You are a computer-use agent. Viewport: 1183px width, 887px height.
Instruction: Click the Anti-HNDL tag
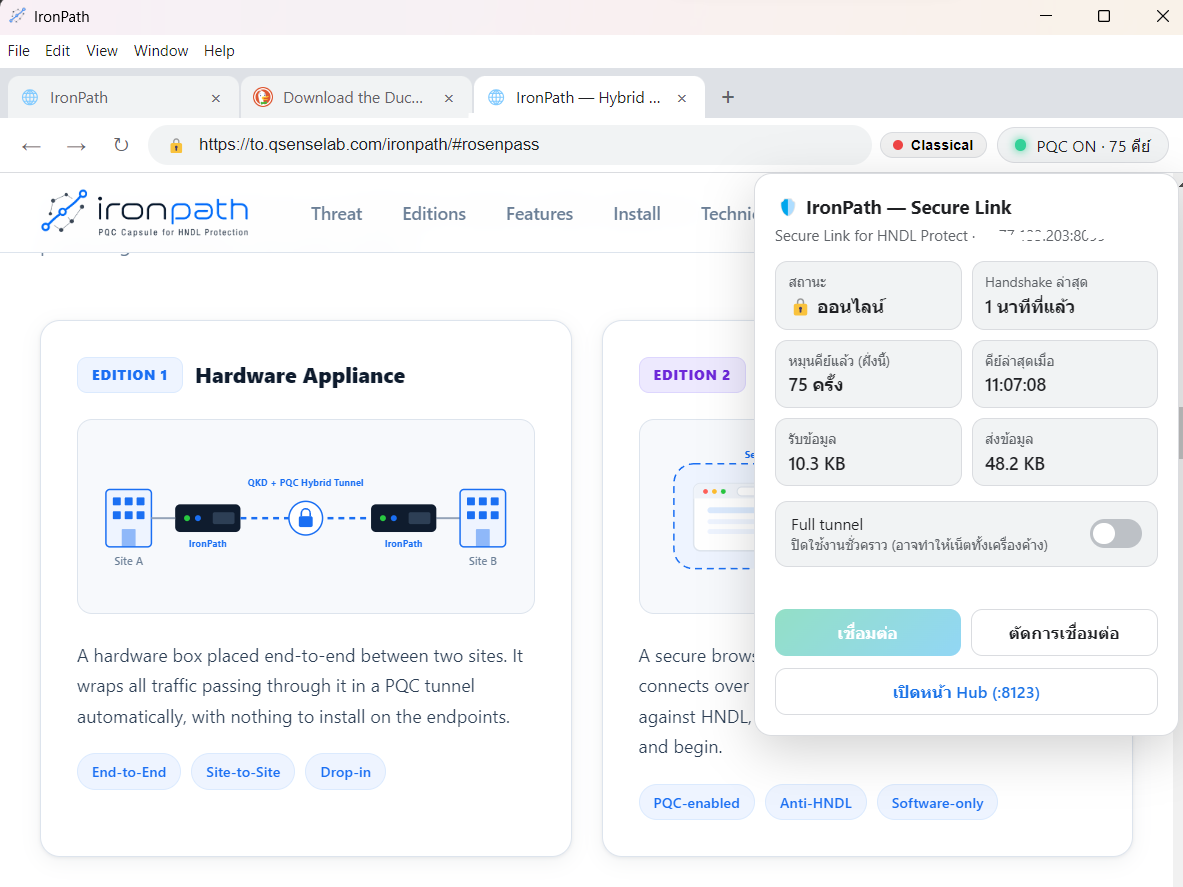click(816, 803)
